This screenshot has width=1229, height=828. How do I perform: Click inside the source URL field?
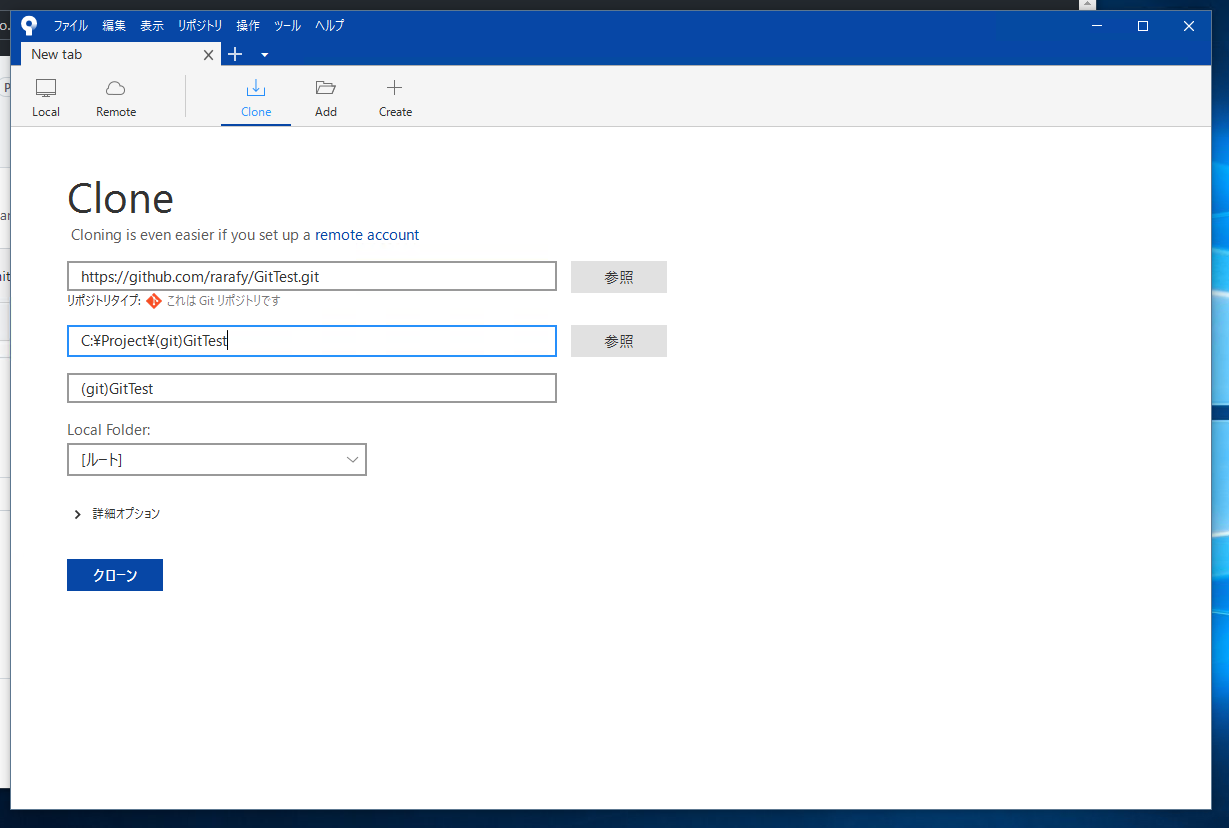pyautogui.click(x=311, y=276)
